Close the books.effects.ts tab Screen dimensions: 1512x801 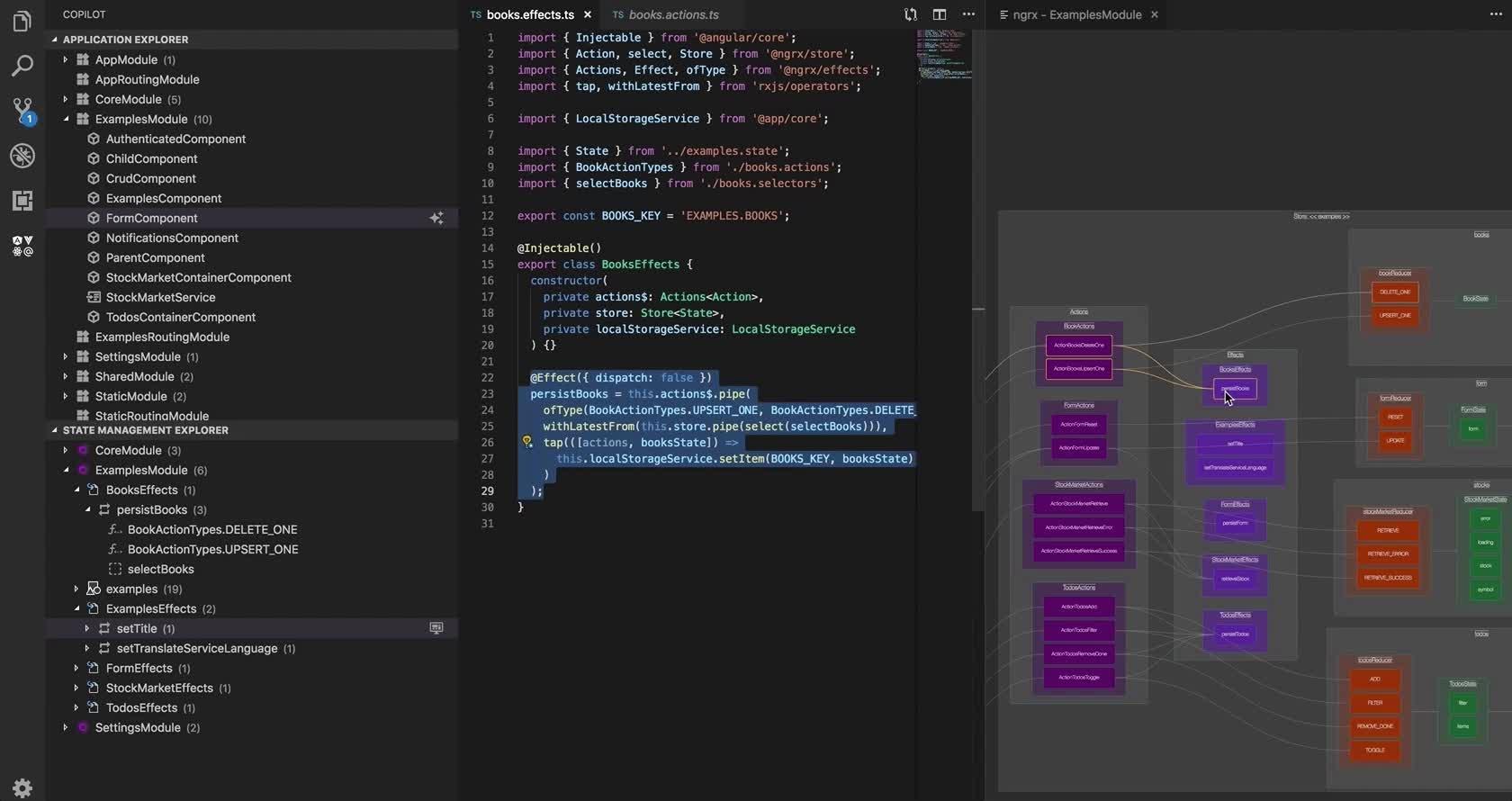click(x=588, y=14)
